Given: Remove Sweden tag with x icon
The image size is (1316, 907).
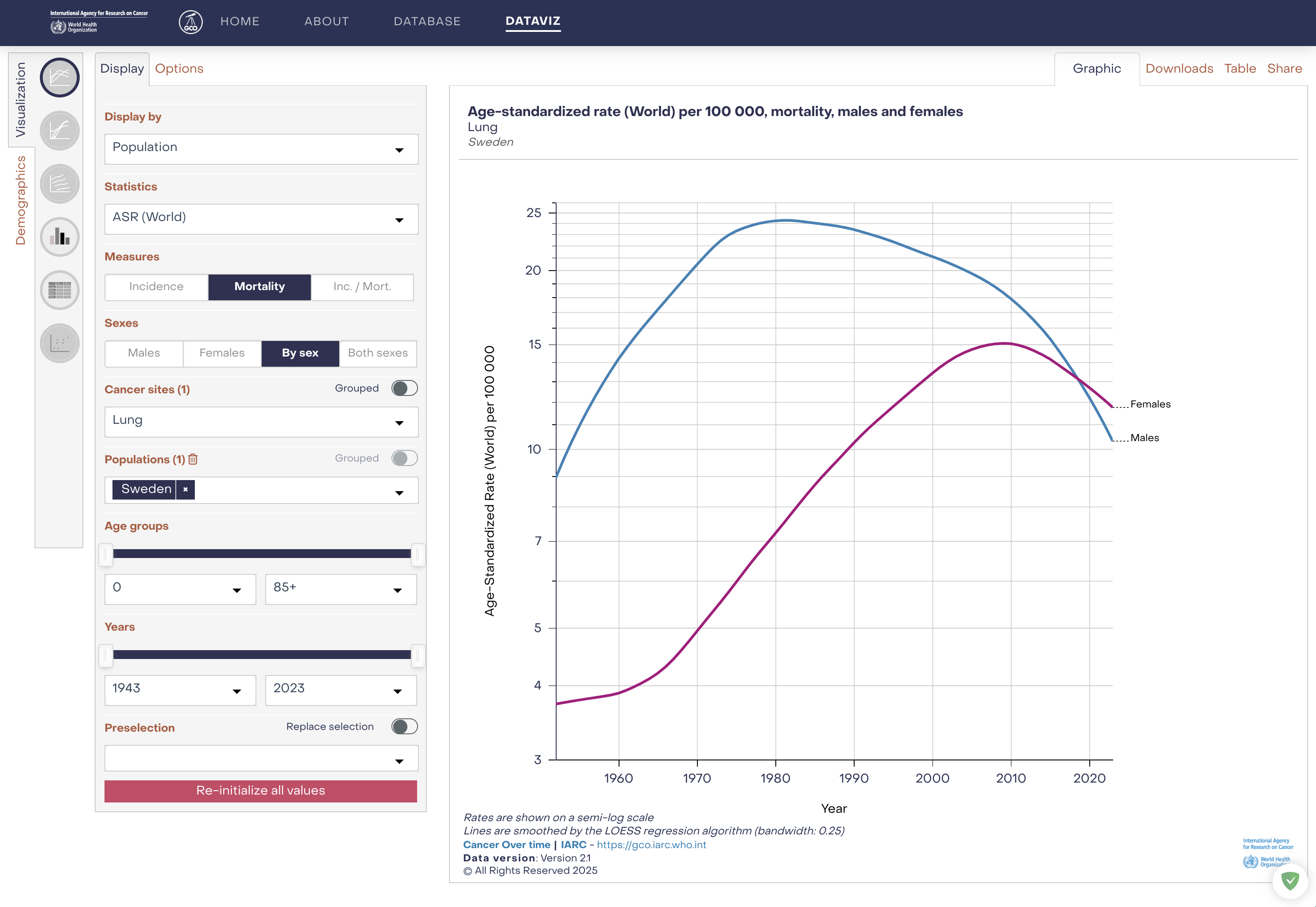Looking at the screenshot, I should [185, 489].
